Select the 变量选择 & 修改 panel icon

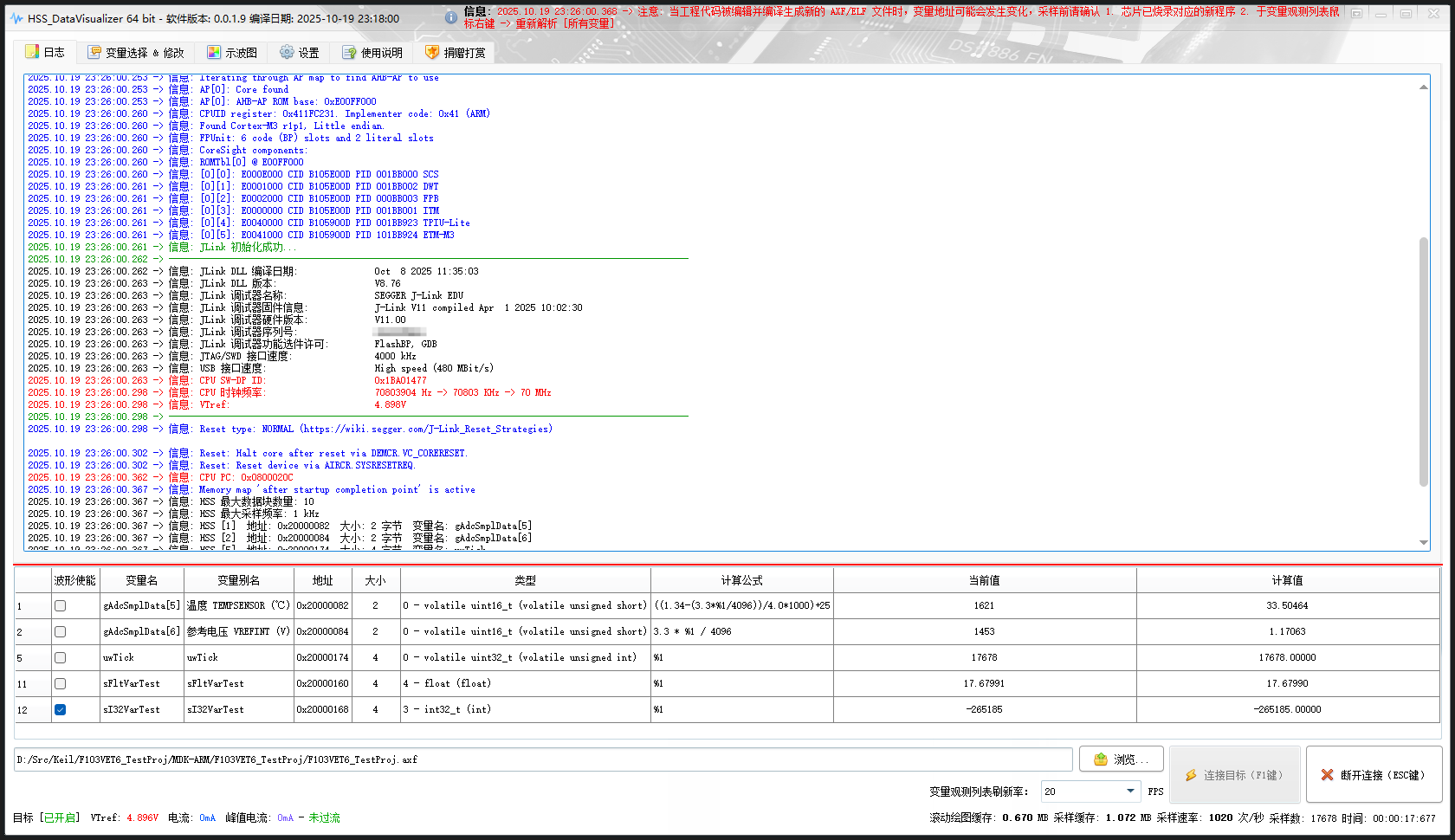click(93, 52)
